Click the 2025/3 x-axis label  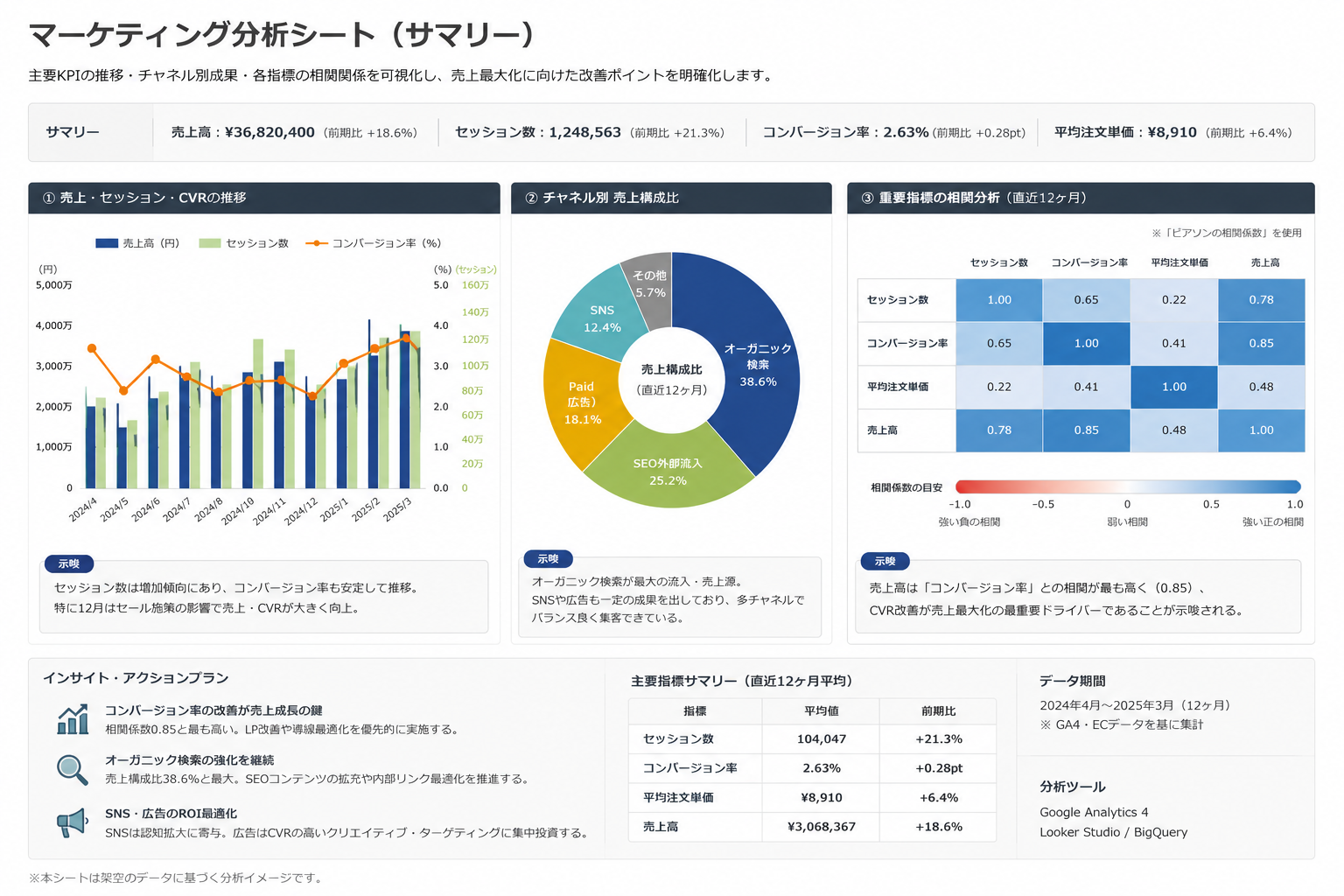398,509
